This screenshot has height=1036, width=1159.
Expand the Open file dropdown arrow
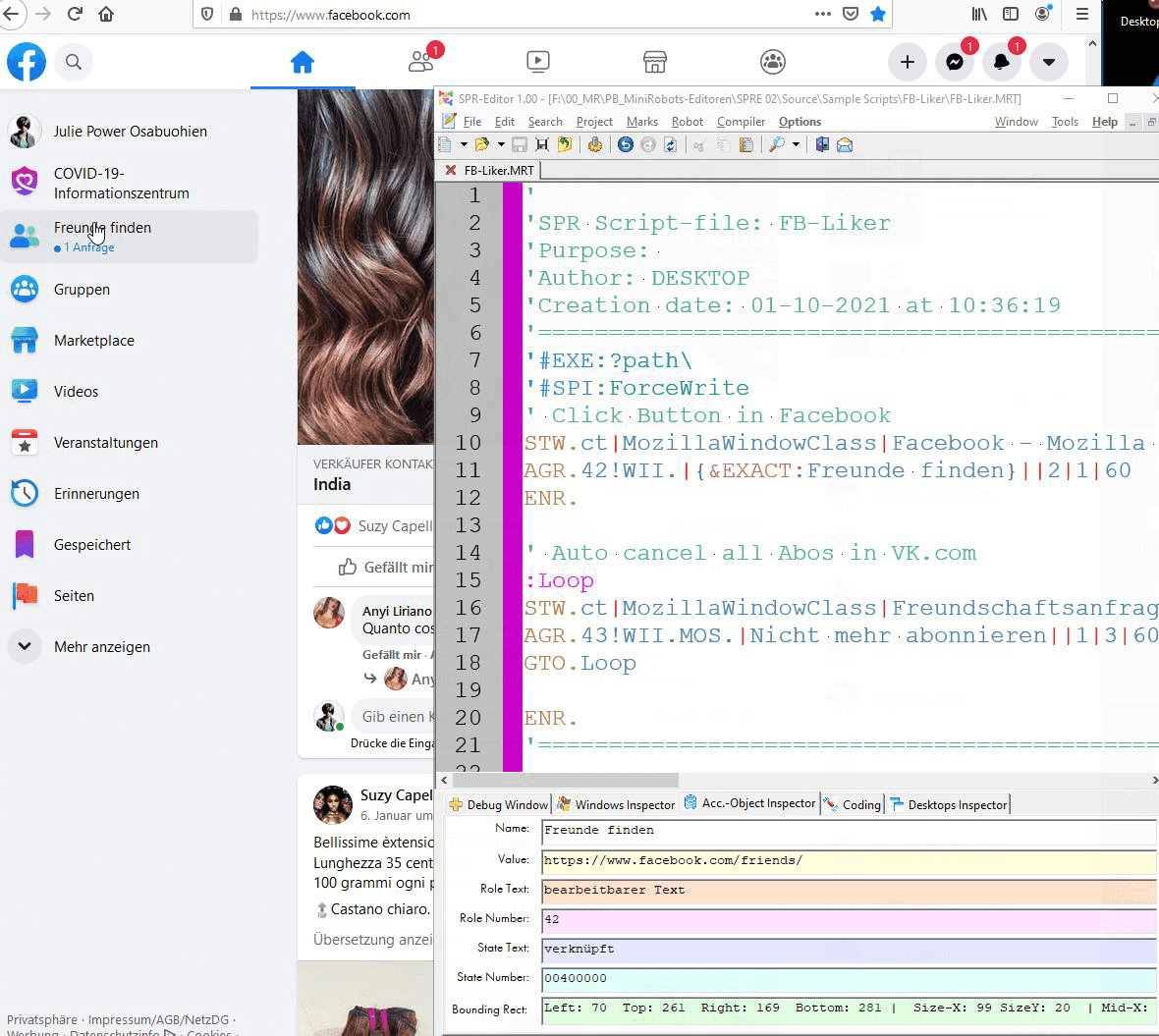pyautogui.click(x=500, y=144)
